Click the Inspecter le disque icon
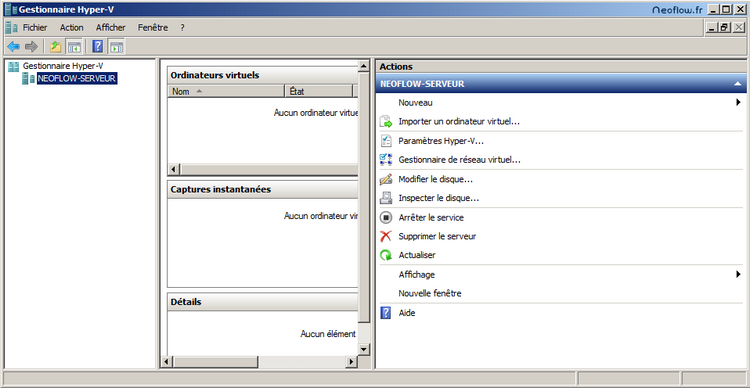The height and width of the screenshot is (388, 750). coord(386,198)
